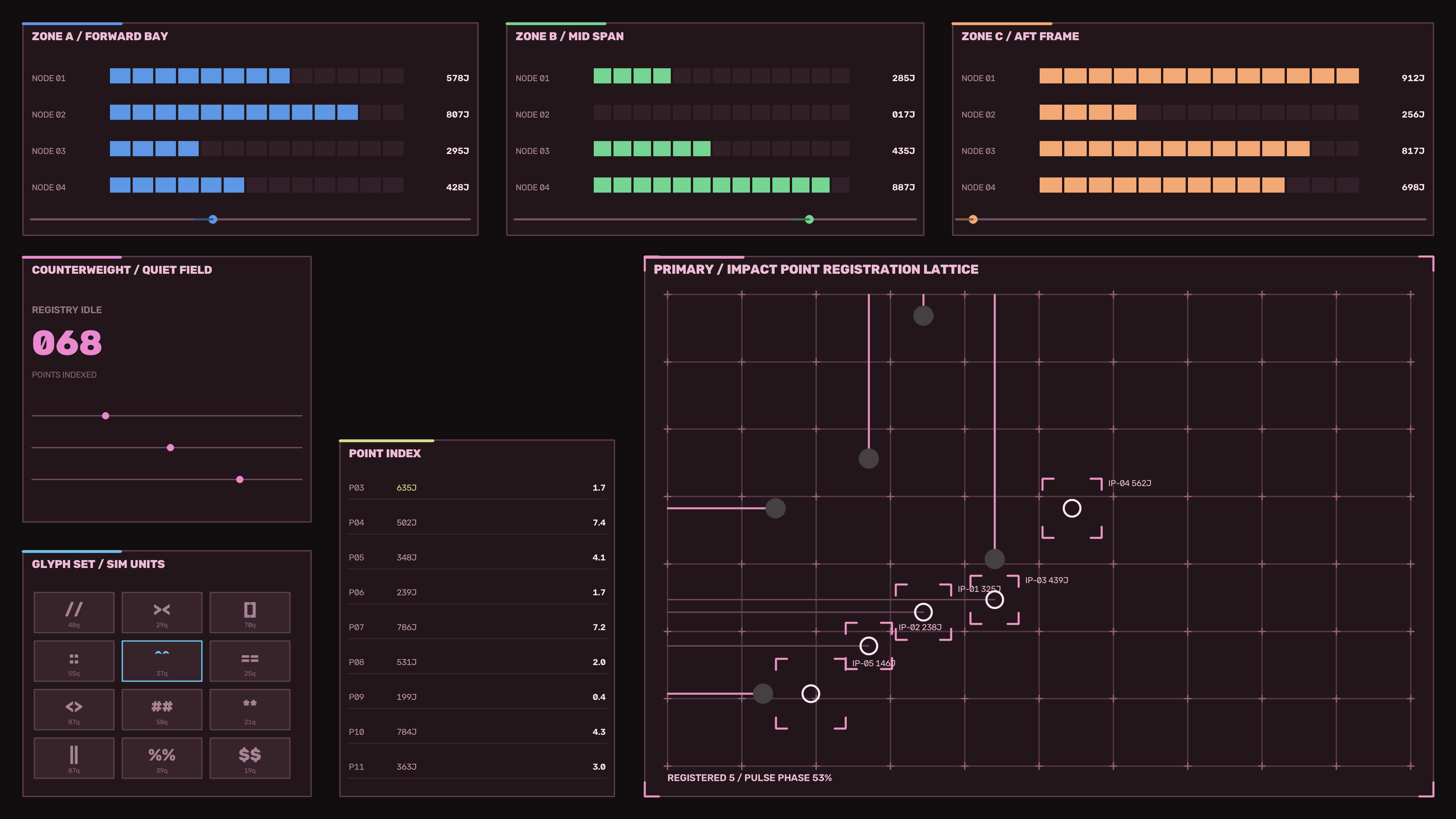Click the REGISTRY IDLE status label

click(67, 310)
